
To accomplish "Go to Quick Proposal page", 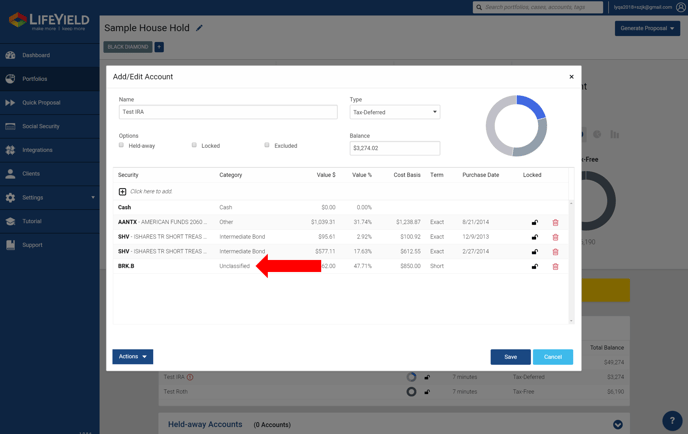I will [x=41, y=103].
